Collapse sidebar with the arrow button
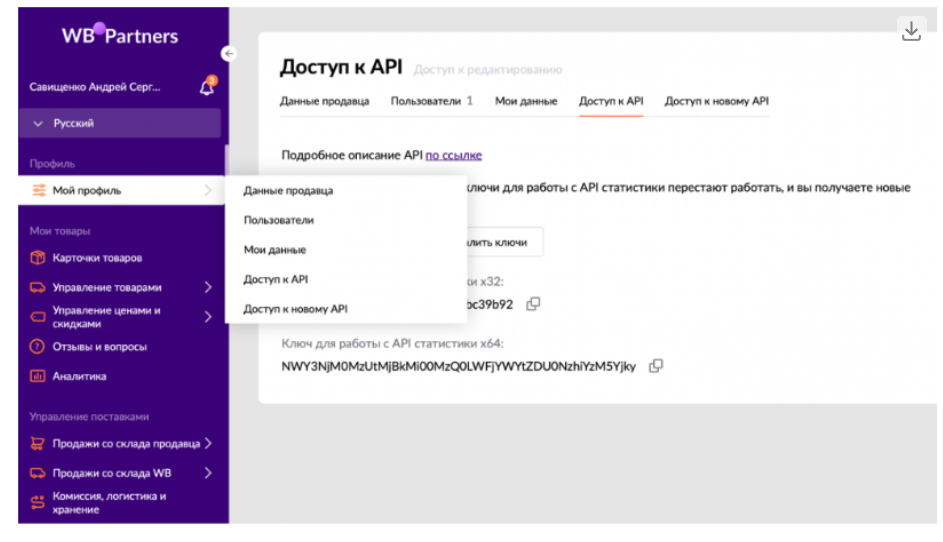 (x=229, y=53)
